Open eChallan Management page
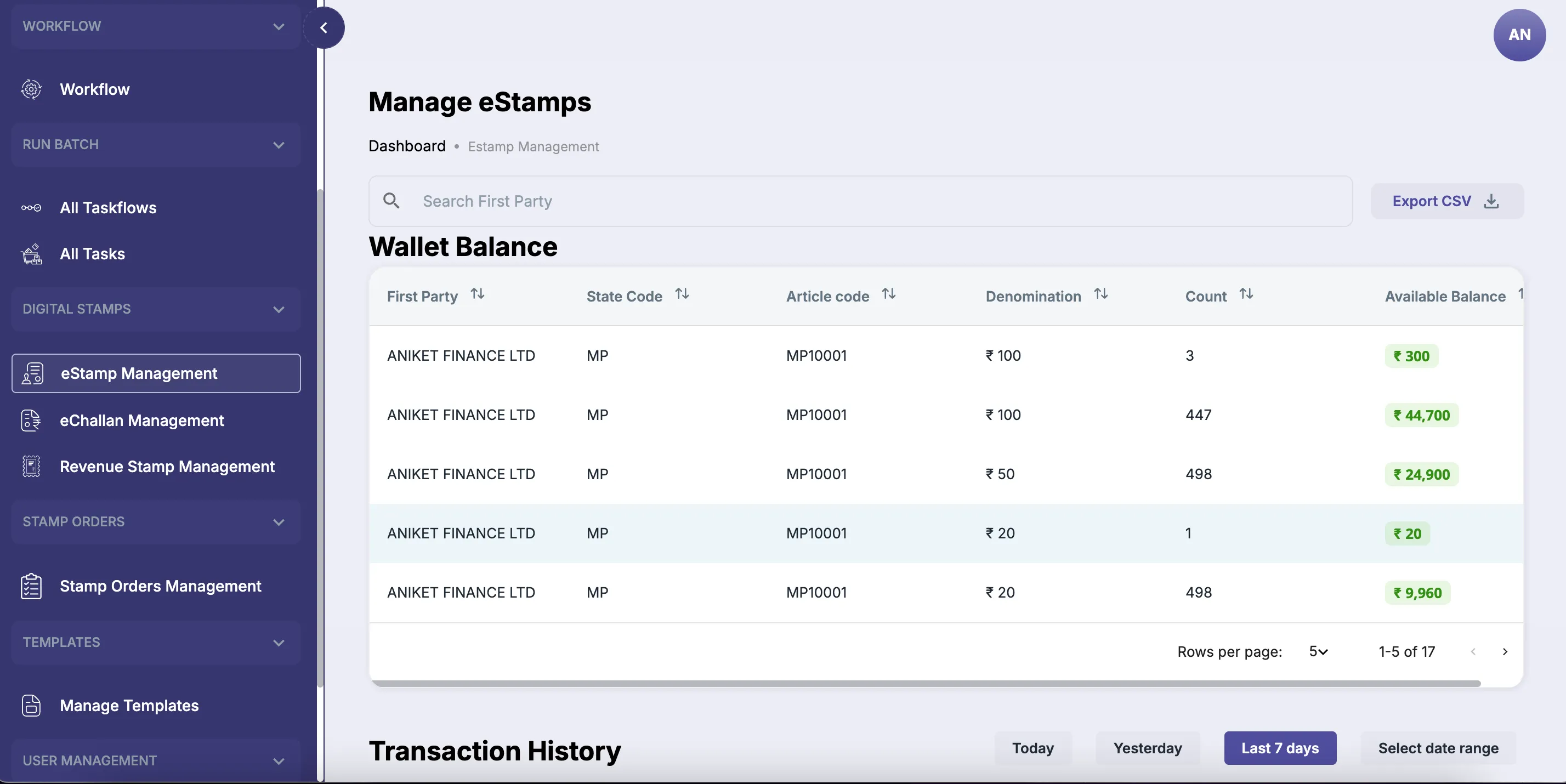 pyautogui.click(x=141, y=421)
